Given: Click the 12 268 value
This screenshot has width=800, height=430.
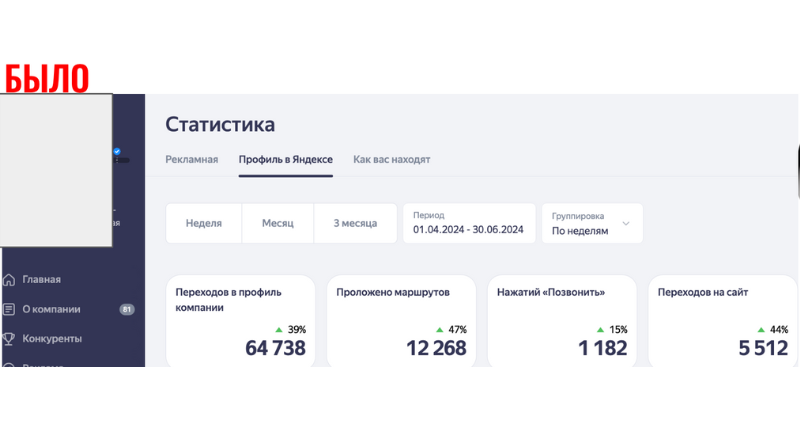Looking at the screenshot, I should pos(436,348).
